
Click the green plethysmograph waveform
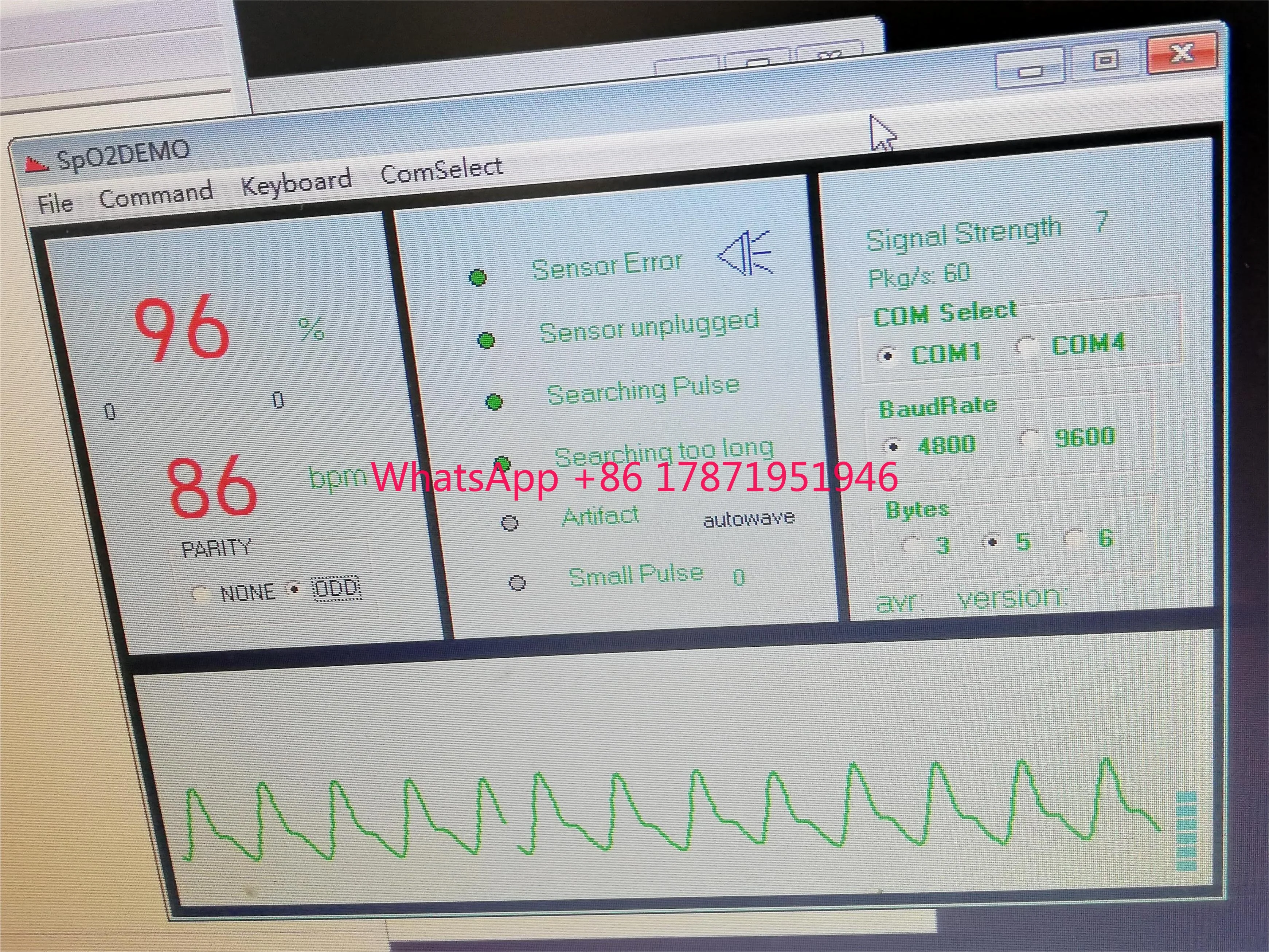click(671, 810)
